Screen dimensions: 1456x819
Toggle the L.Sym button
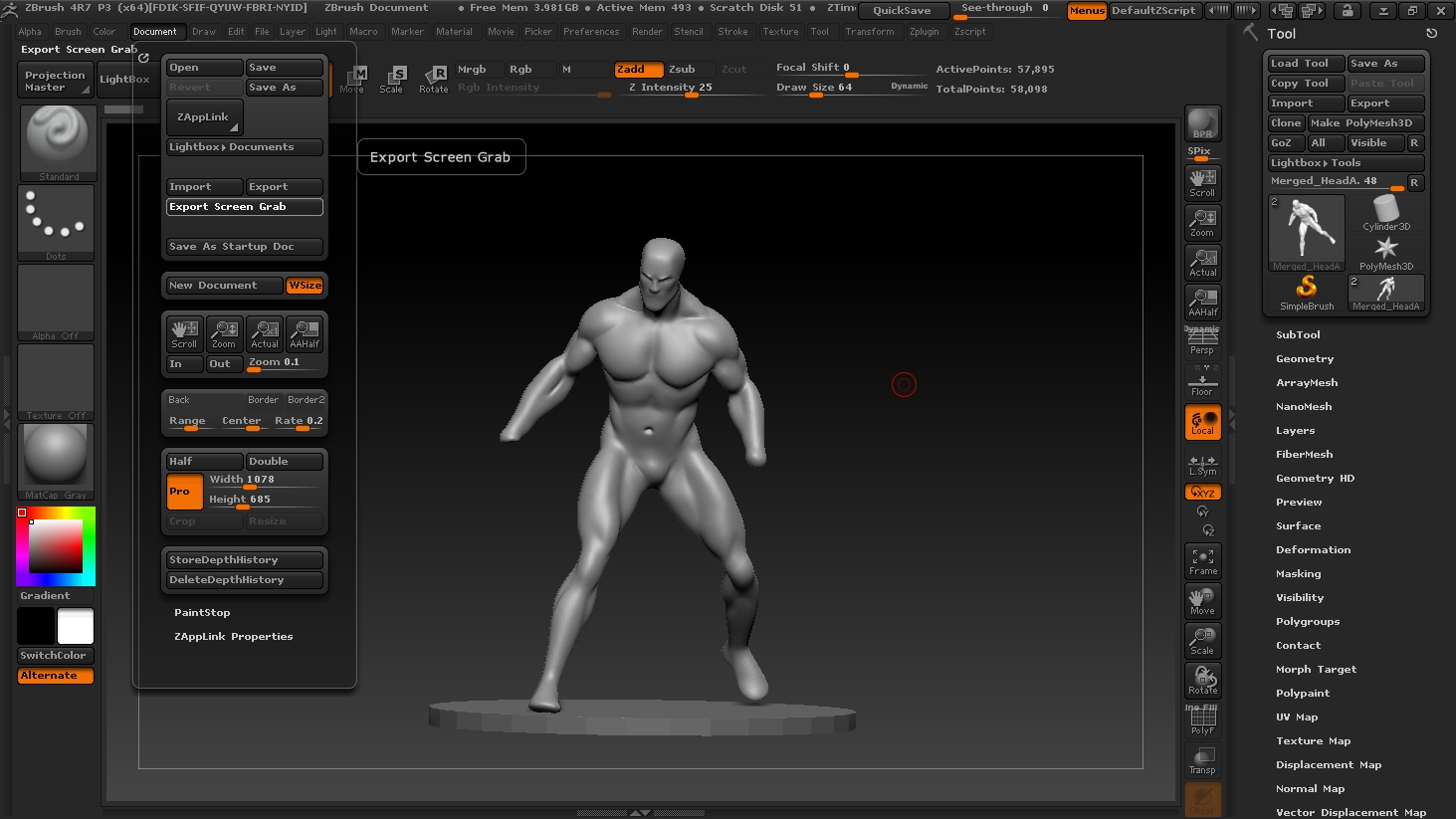click(1203, 465)
